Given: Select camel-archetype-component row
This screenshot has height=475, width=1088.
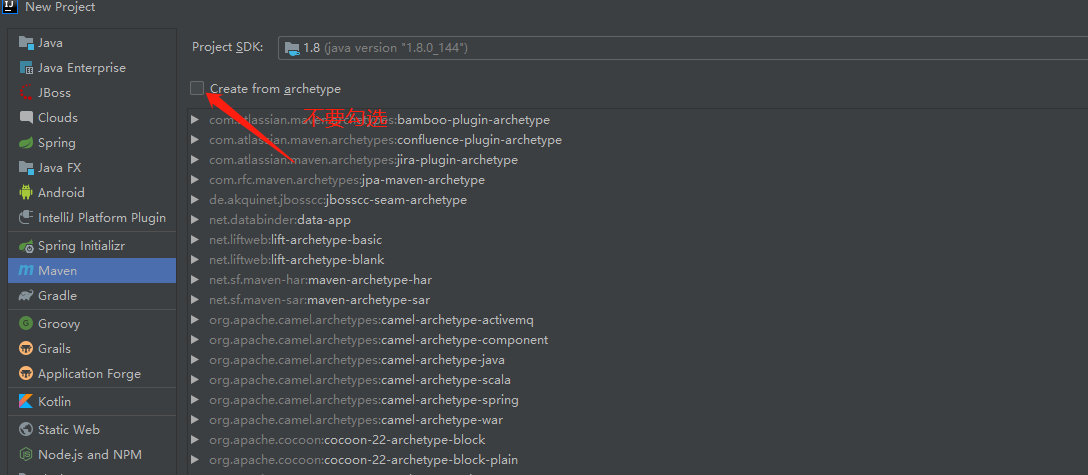Looking at the screenshot, I should pos(637,340).
